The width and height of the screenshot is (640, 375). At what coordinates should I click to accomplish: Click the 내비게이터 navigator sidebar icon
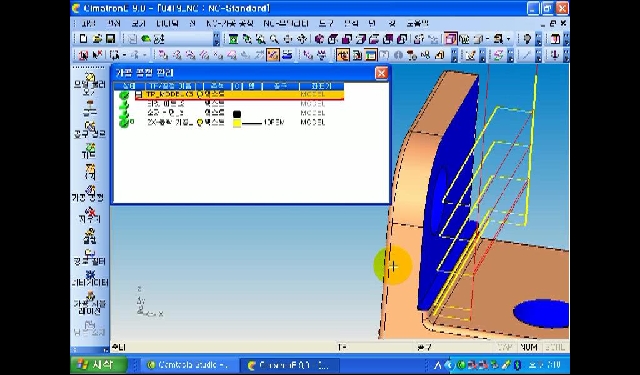pyautogui.click(x=89, y=278)
